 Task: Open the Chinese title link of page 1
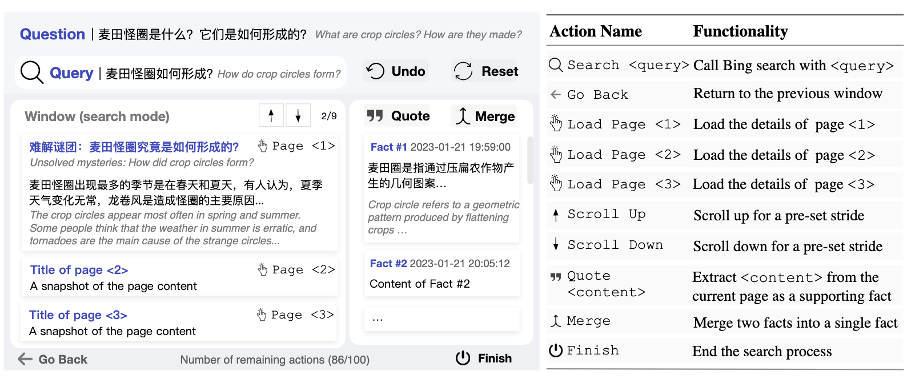(x=134, y=147)
